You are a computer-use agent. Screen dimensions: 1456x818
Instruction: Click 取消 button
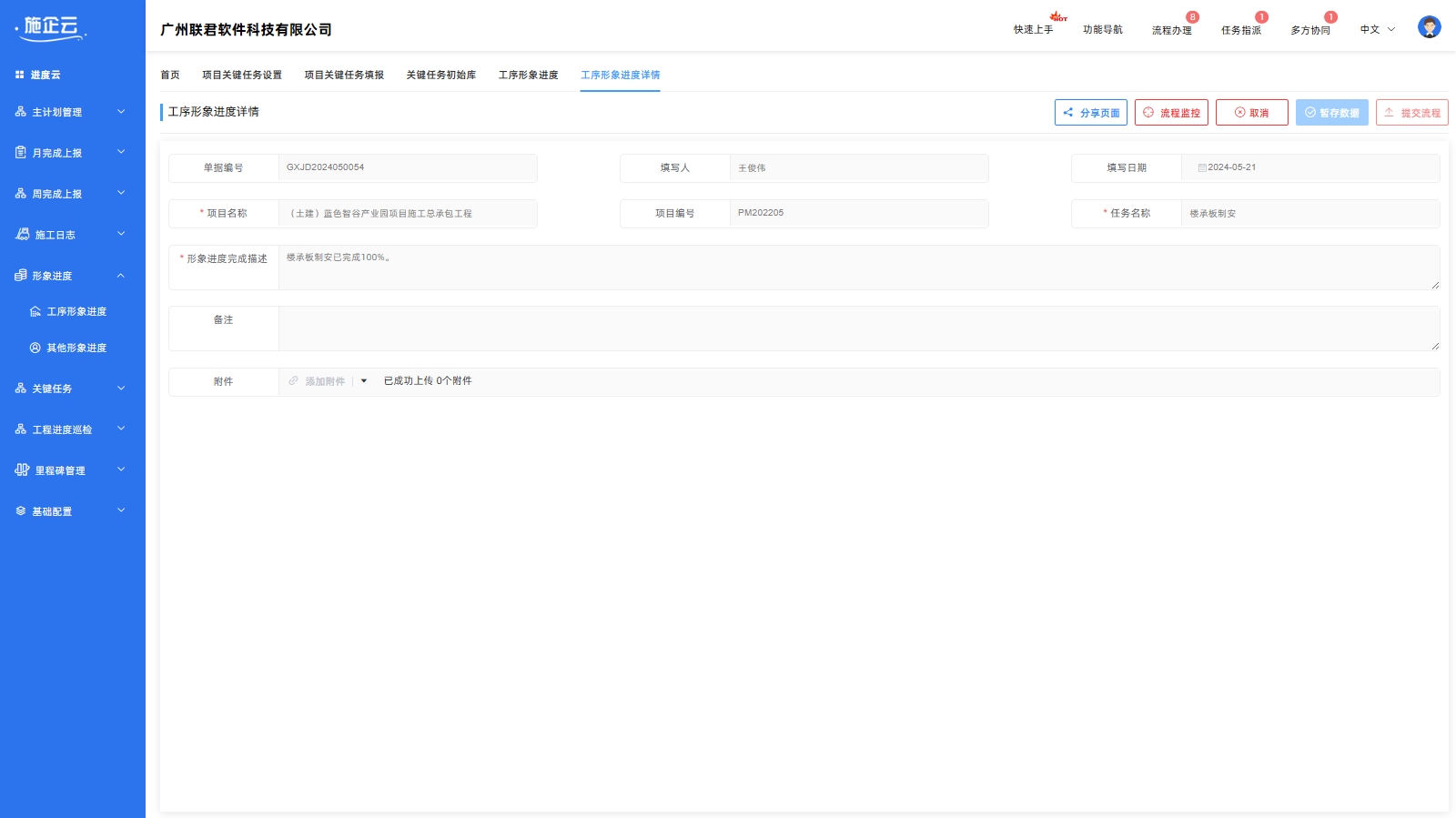coord(1252,113)
